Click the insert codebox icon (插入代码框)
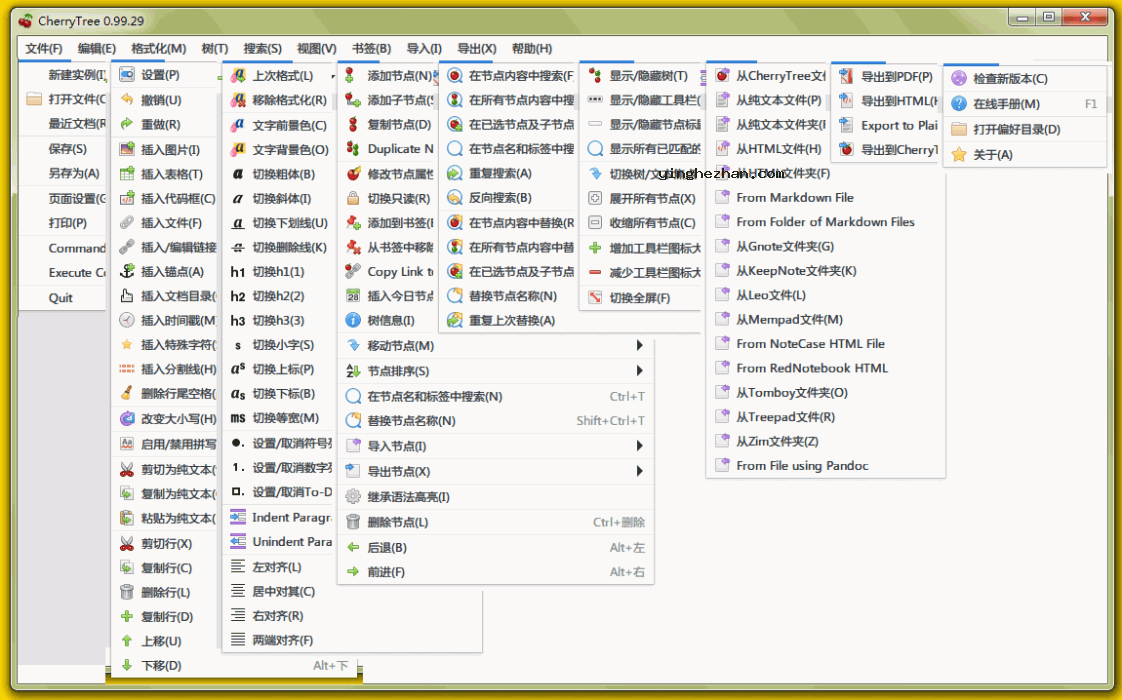The width and height of the screenshot is (1122, 700). point(127,198)
